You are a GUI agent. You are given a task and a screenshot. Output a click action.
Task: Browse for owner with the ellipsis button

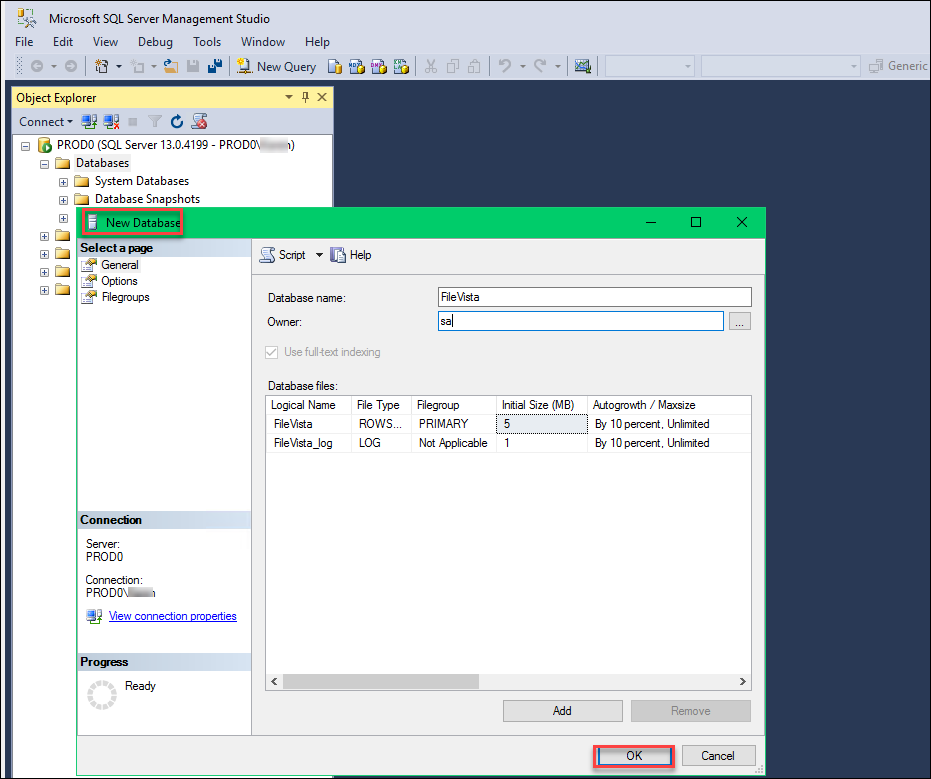tap(739, 321)
